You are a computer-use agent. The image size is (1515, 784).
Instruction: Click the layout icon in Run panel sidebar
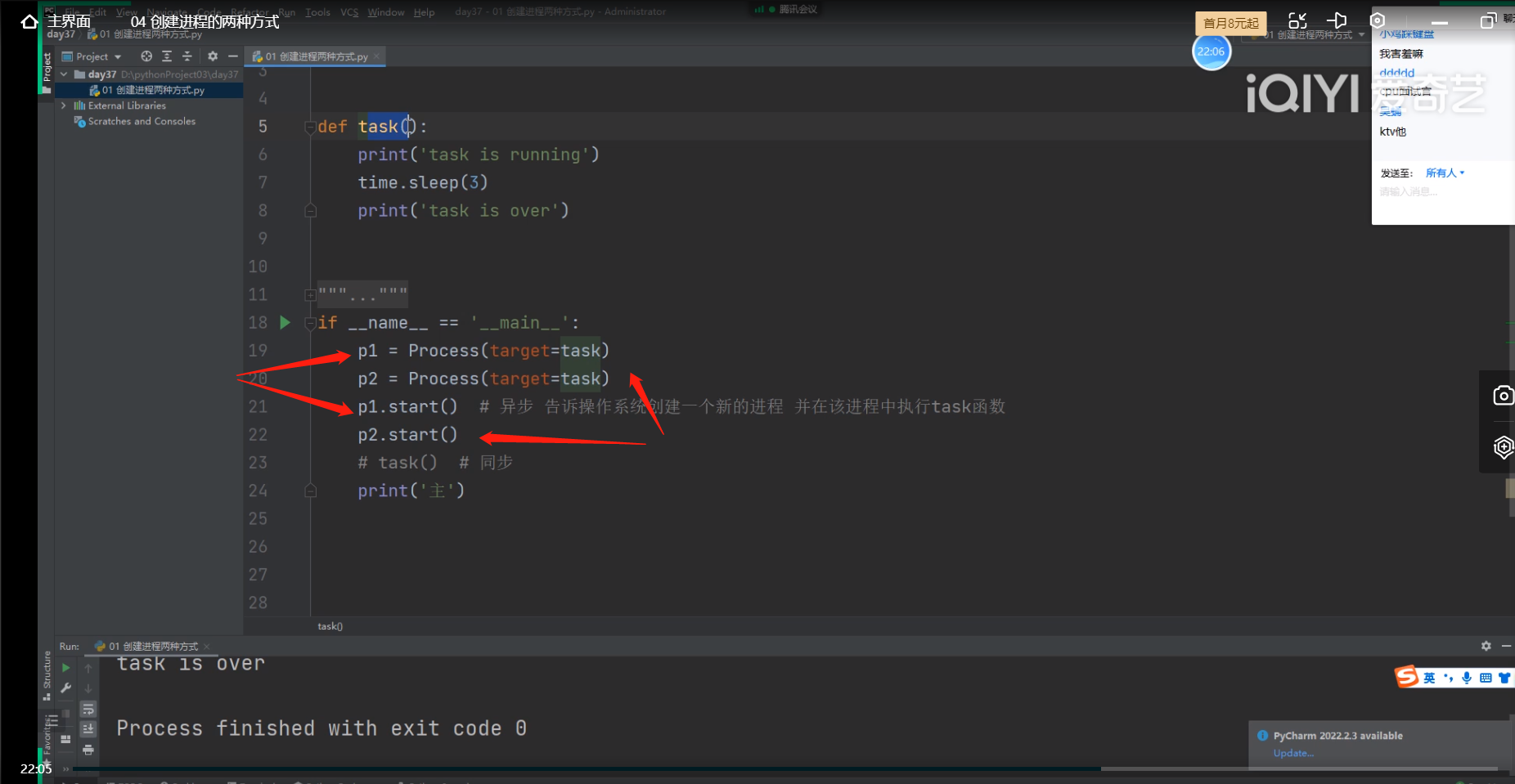pyautogui.click(x=66, y=739)
